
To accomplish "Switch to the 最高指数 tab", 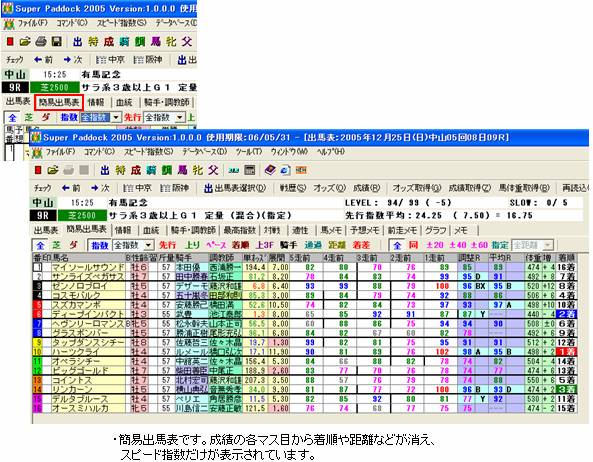I will point(240,230).
